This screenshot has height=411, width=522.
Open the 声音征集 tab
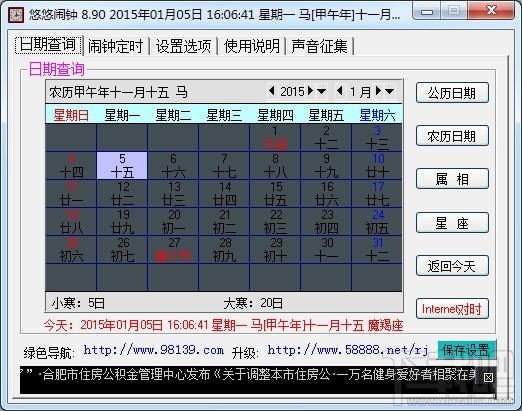click(x=319, y=46)
